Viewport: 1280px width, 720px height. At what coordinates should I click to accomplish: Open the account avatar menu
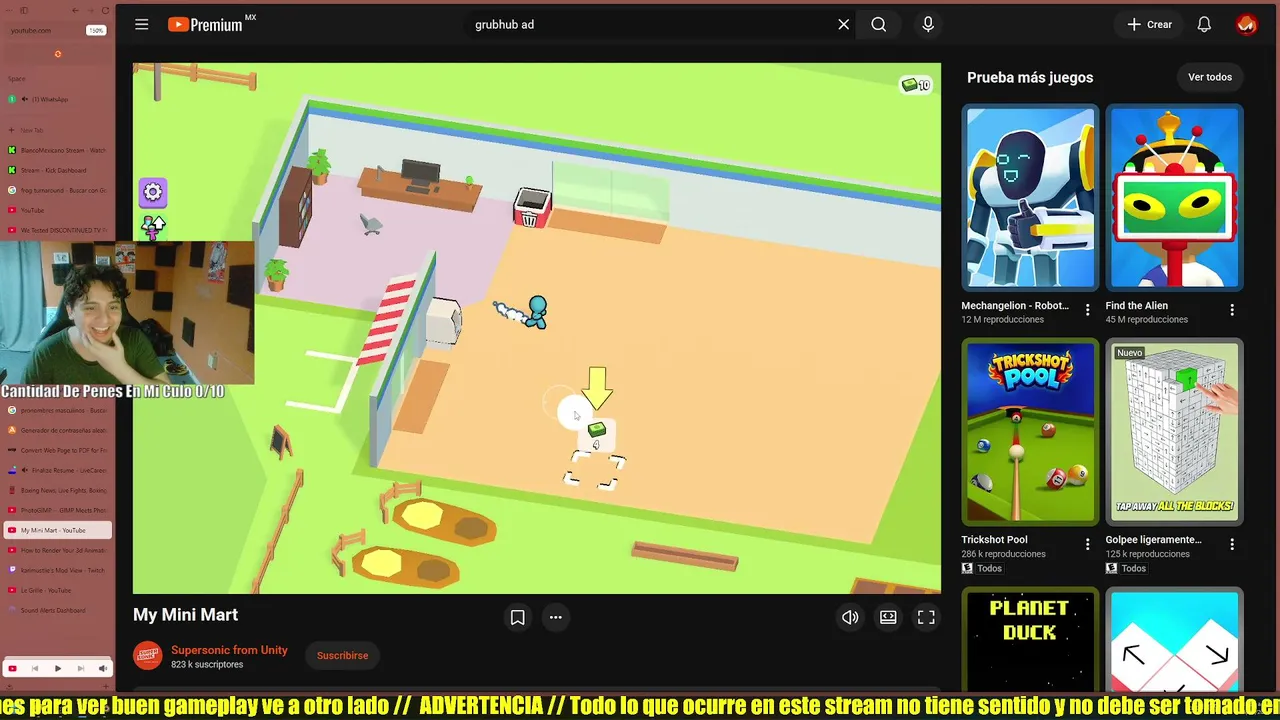click(x=1246, y=25)
